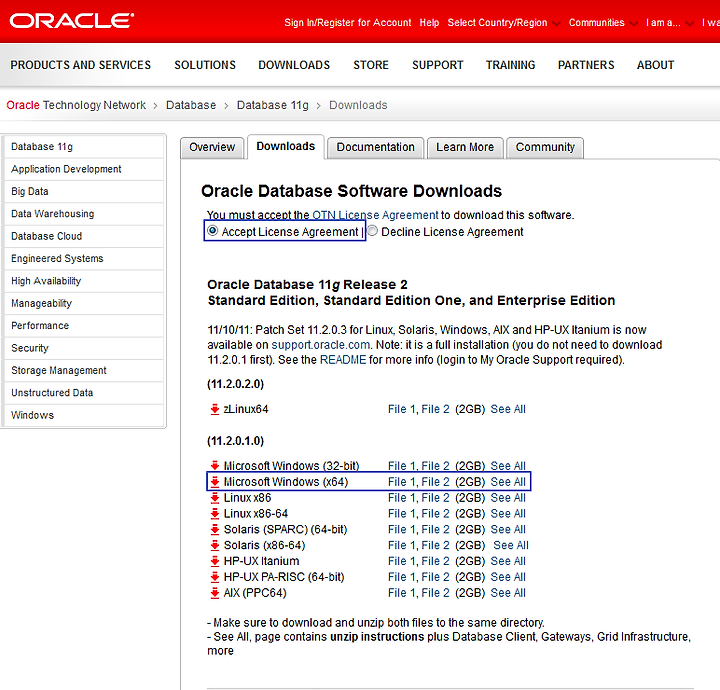720x690 pixels.
Task: Click Sign In/Register for Account link
Action: click(x=348, y=22)
